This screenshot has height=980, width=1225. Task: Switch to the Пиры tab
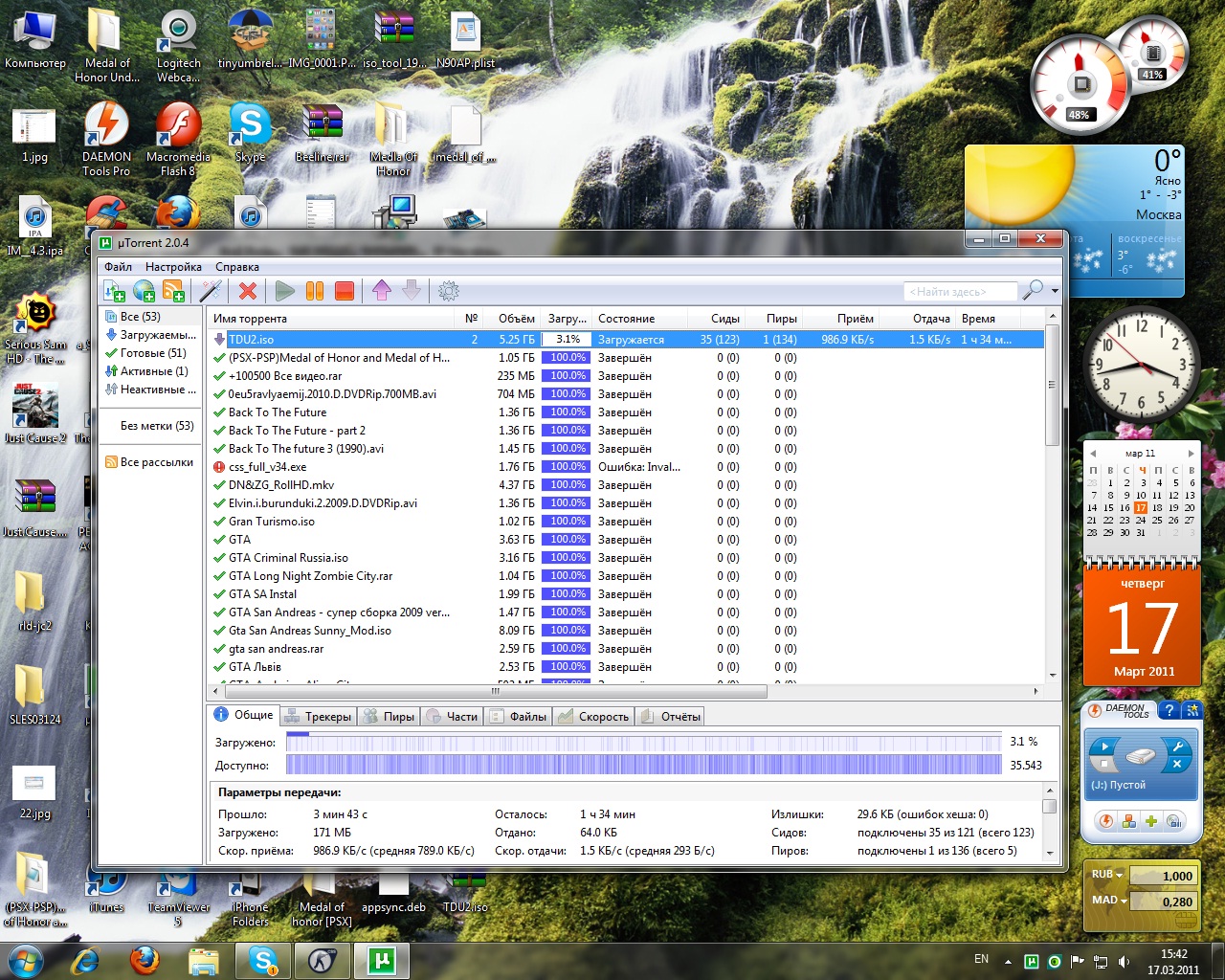coord(390,716)
